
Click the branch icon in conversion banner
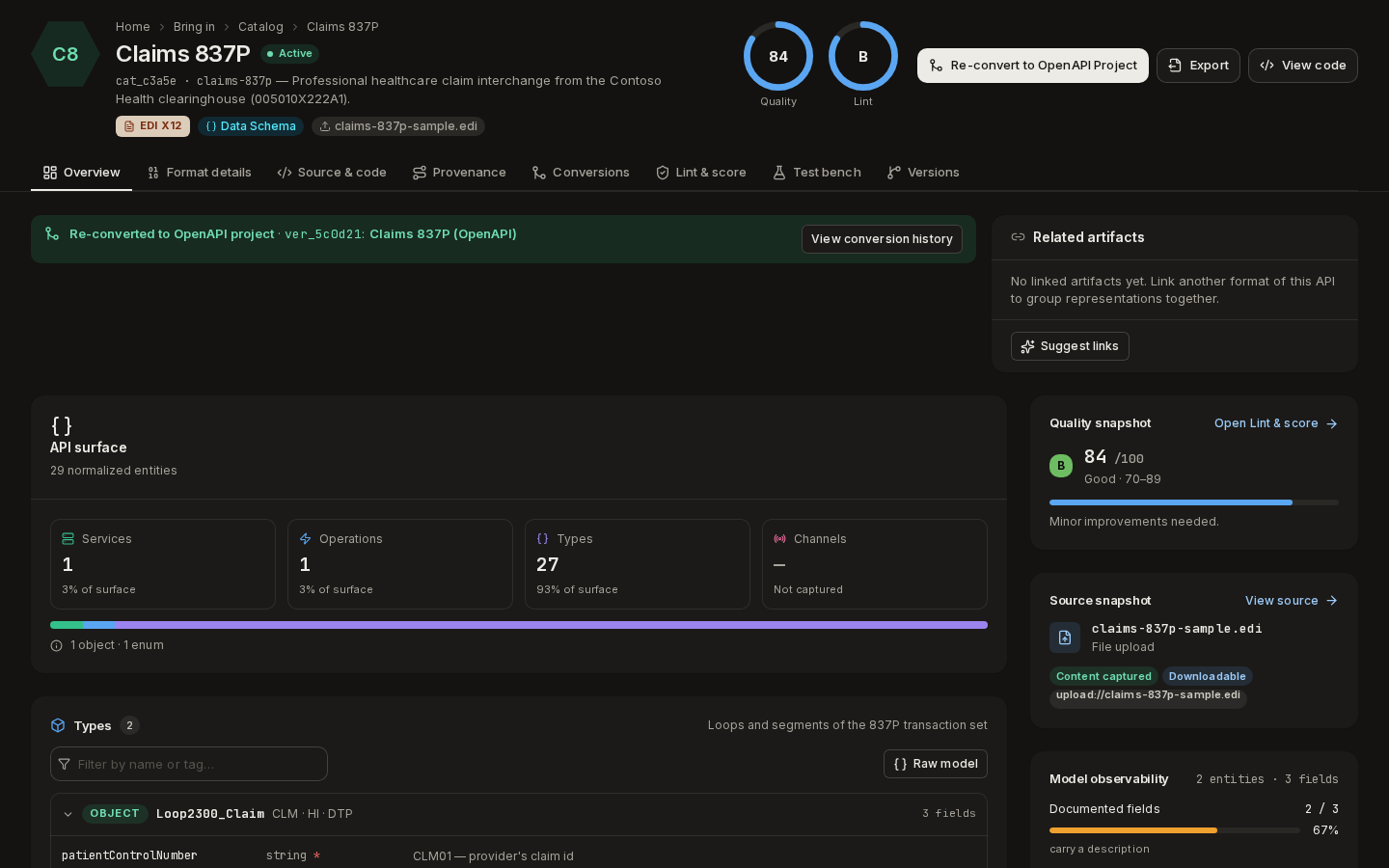click(52, 234)
